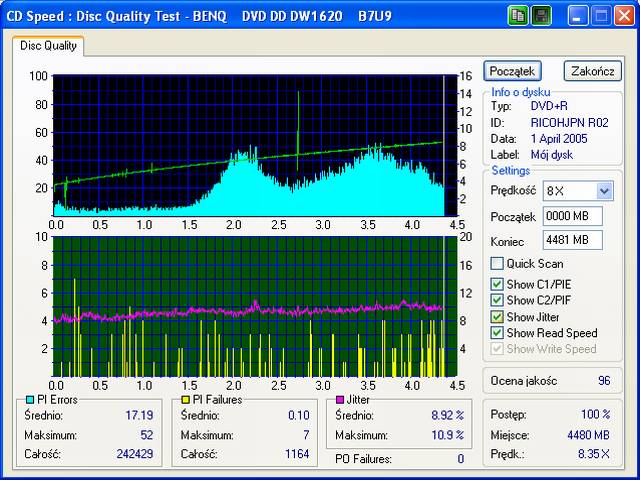Click PI Failures maximum value 7
The width and height of the screenshot is (640, 480).
(x=306, y=435)
